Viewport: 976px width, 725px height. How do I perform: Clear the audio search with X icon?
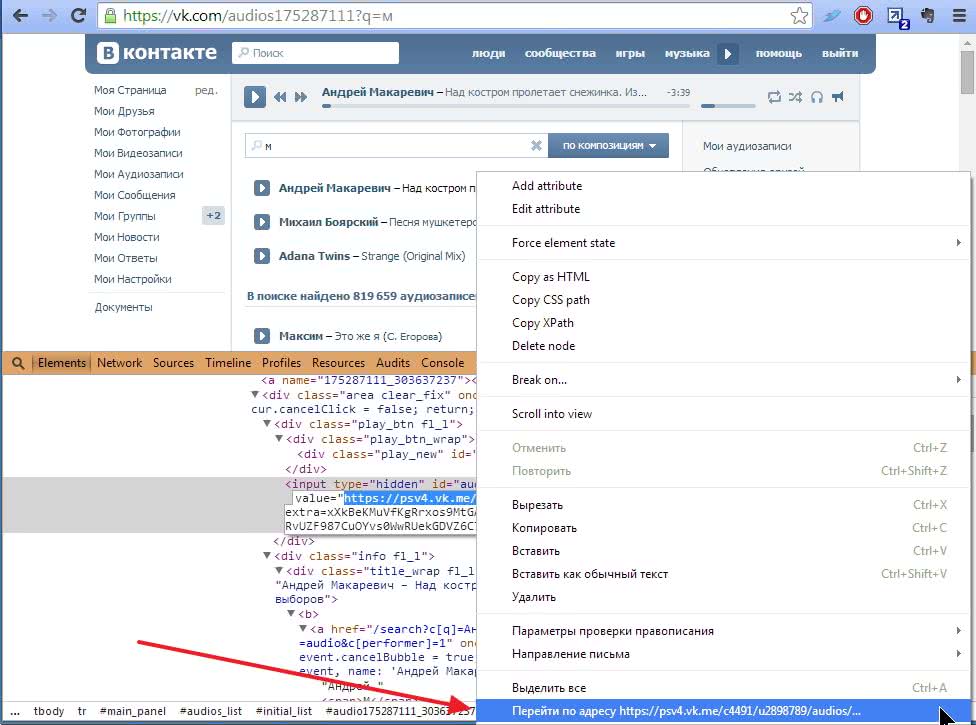pyautogui.click(x=536, y=146)
